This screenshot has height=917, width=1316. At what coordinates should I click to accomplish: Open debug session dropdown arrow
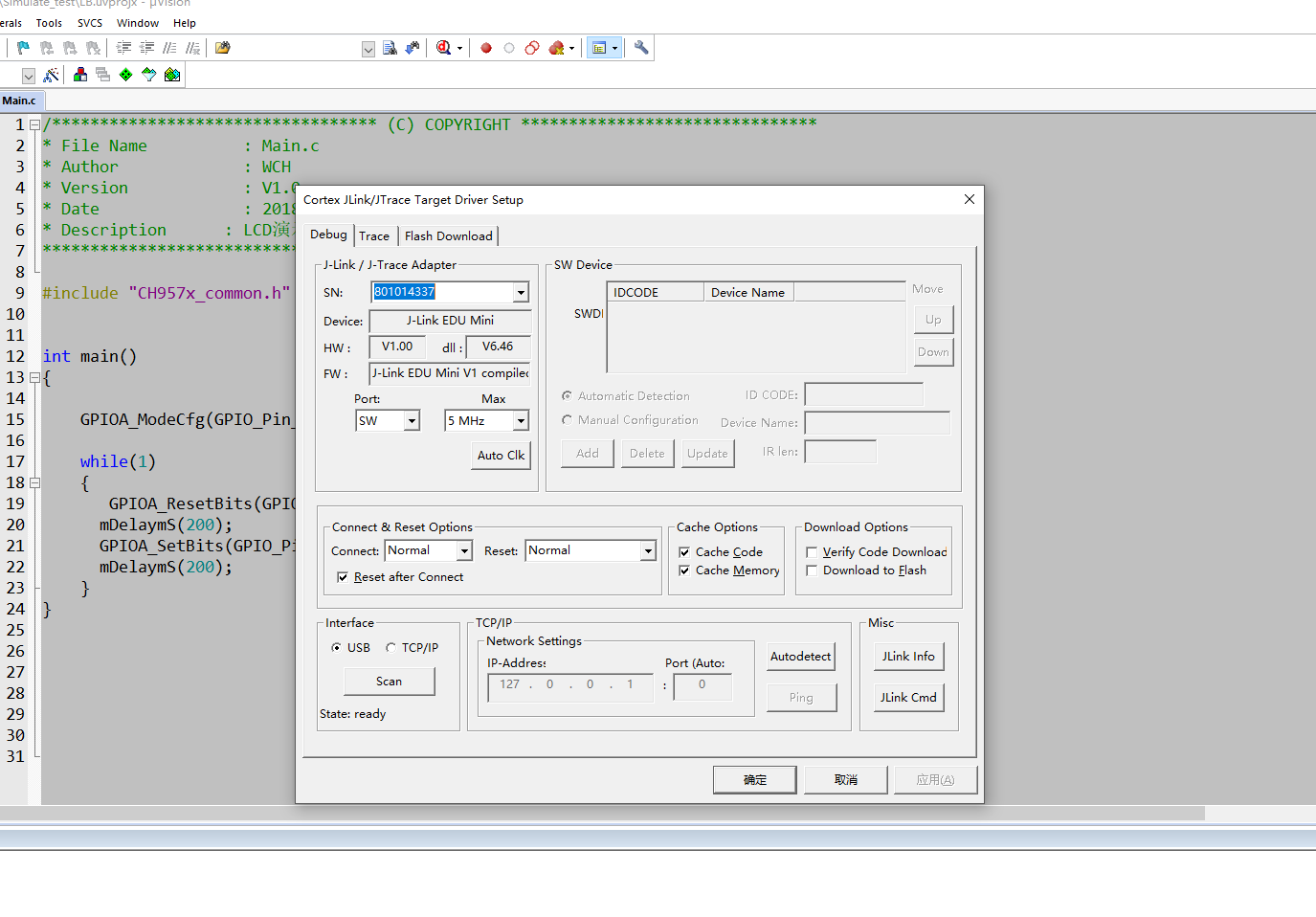point(460,48)
